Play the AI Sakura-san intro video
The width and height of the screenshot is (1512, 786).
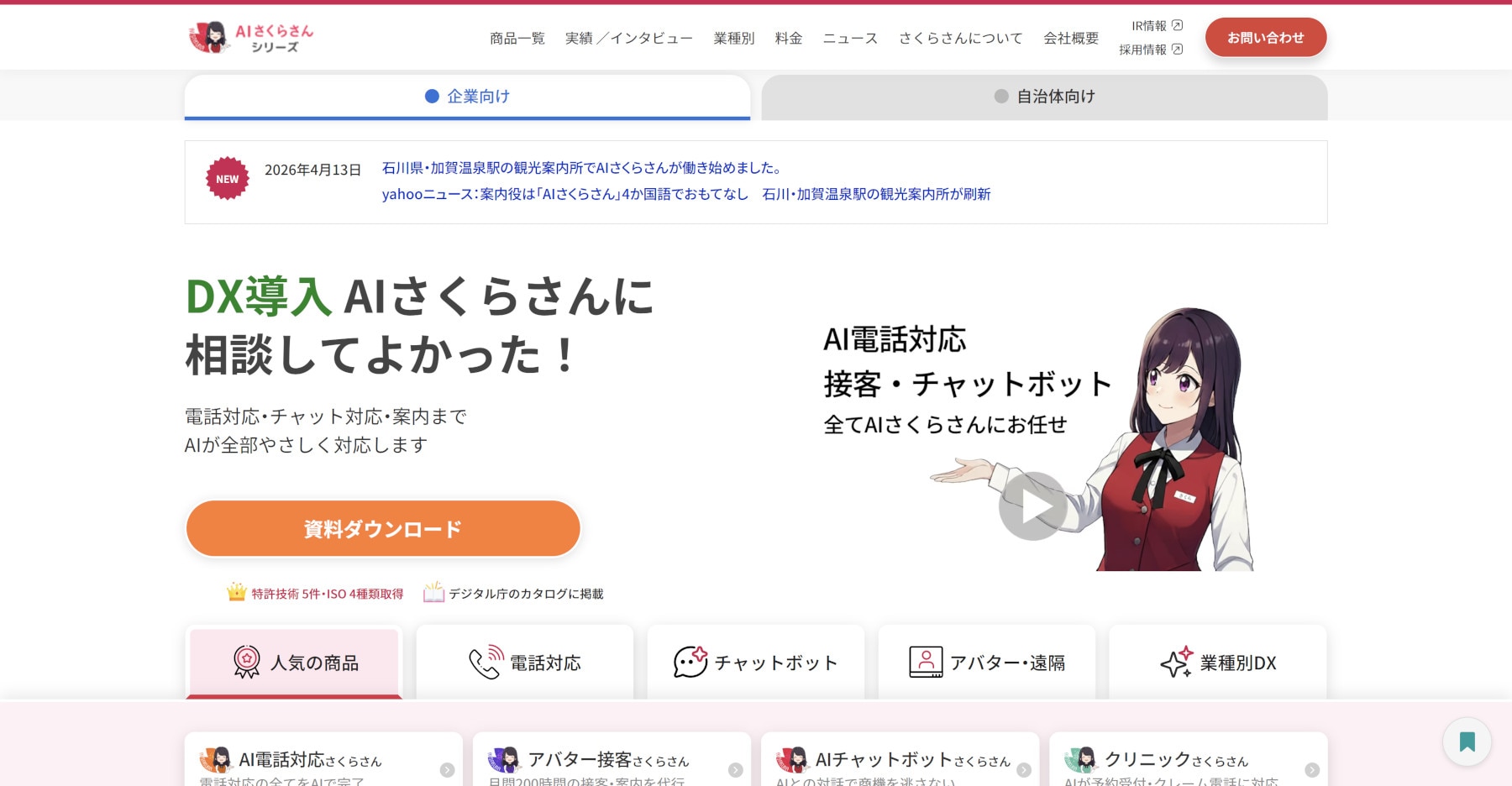1032,506
